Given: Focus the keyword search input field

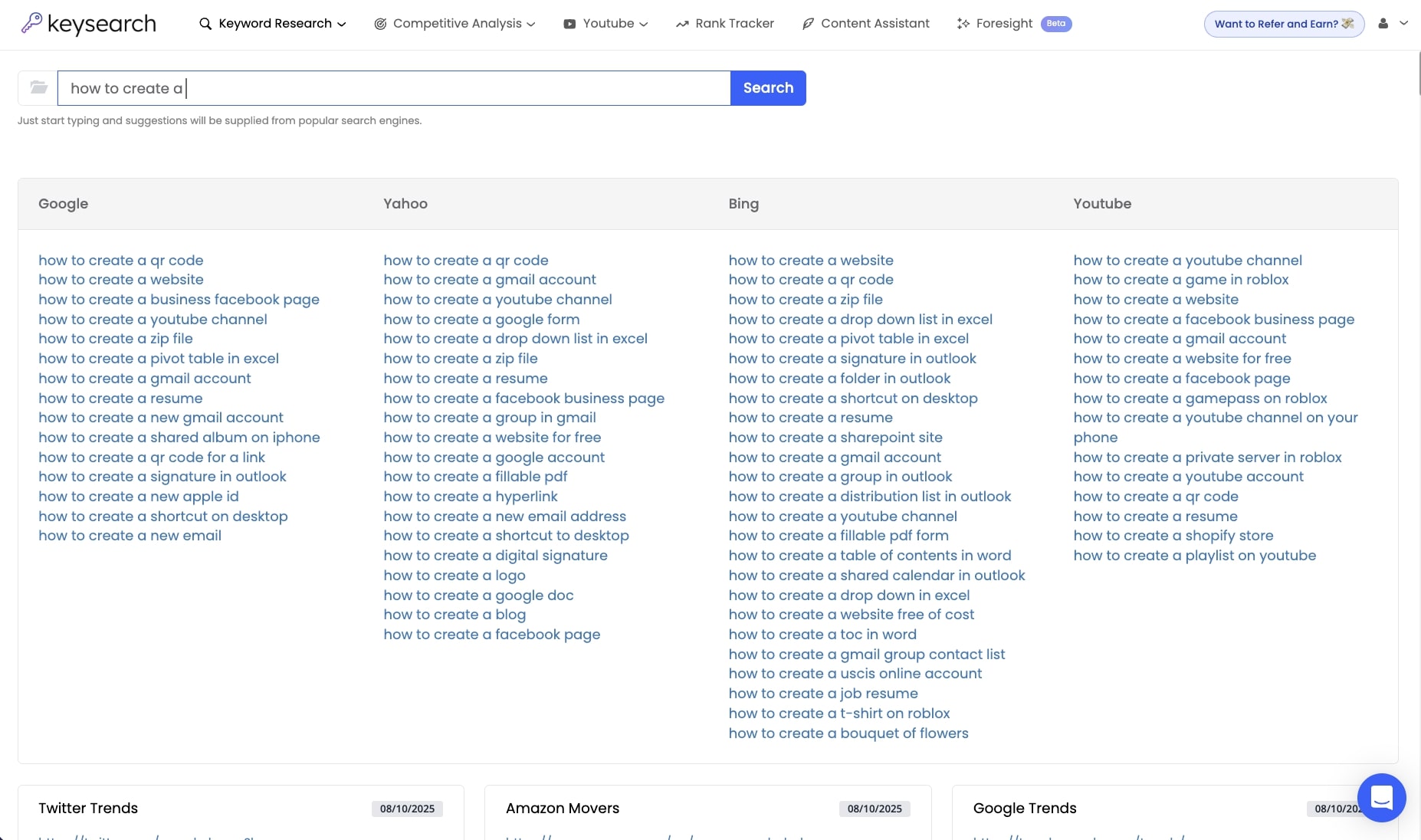Looking at the screenshot, I should [x=394, y=87].
